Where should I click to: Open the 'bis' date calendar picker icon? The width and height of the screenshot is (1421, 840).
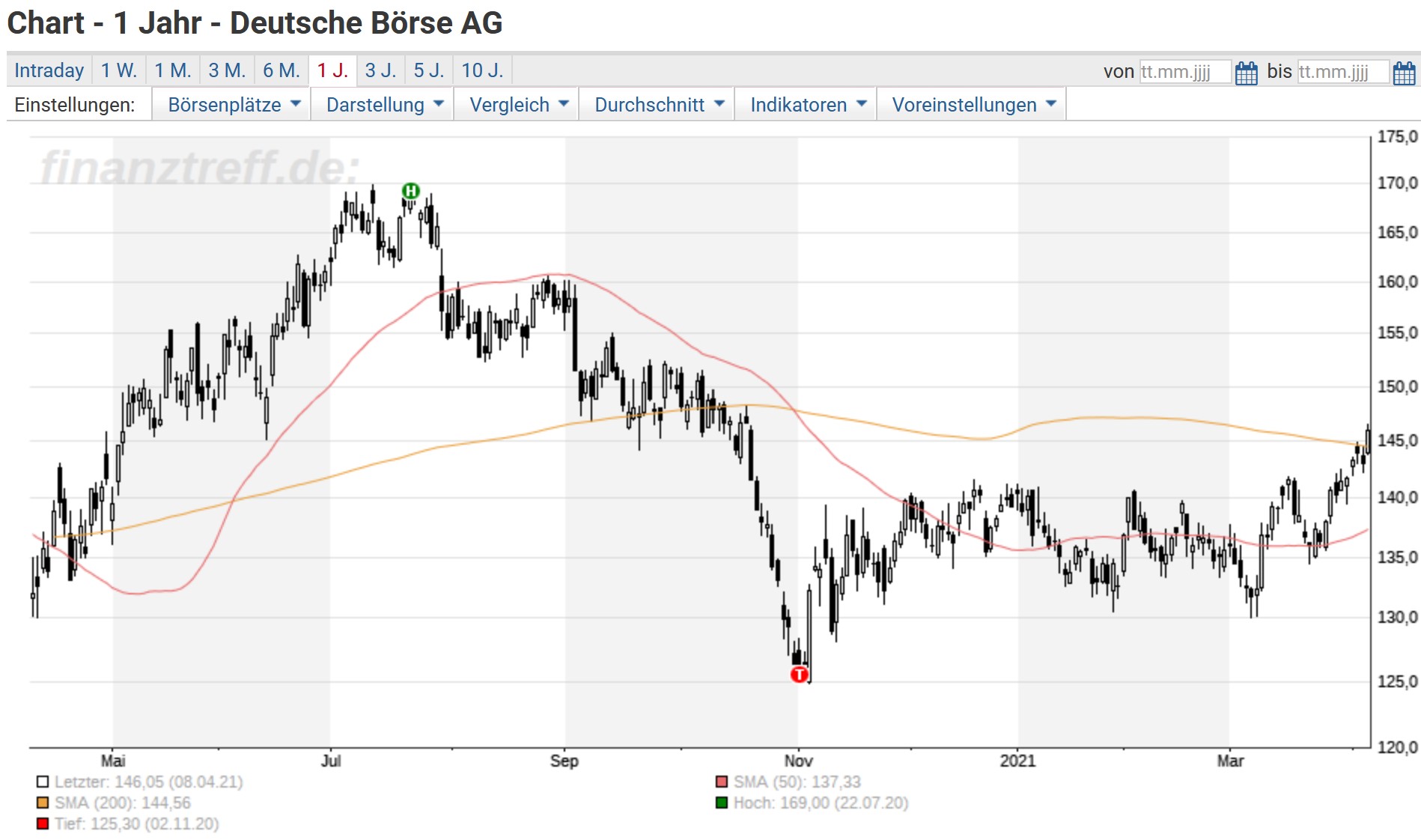click(1404, 73)
